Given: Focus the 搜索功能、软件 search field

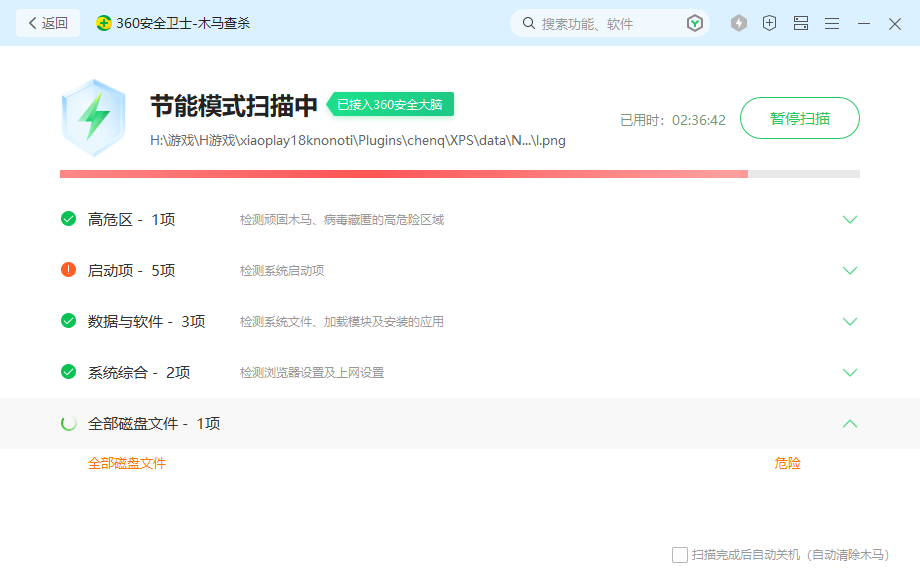Looking at the screenshot, I should 610,23.
